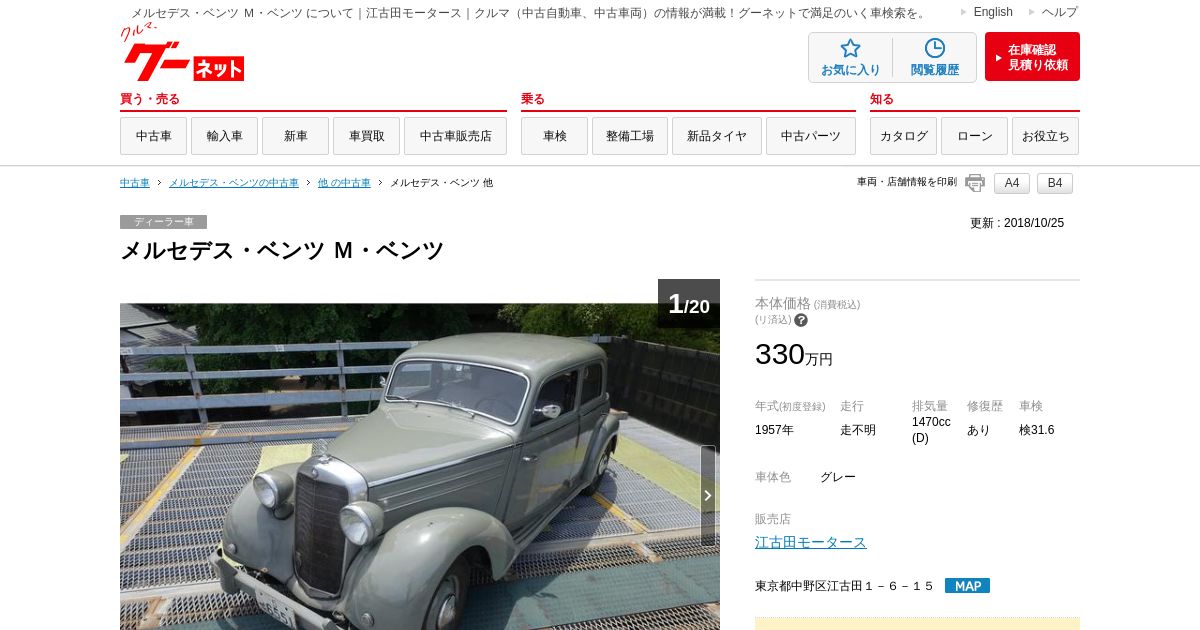The image size is (1200, 630).
Task: Follow メルセデス・ベンツの中古車 breadcrumb link
Action: pos(234,183)
